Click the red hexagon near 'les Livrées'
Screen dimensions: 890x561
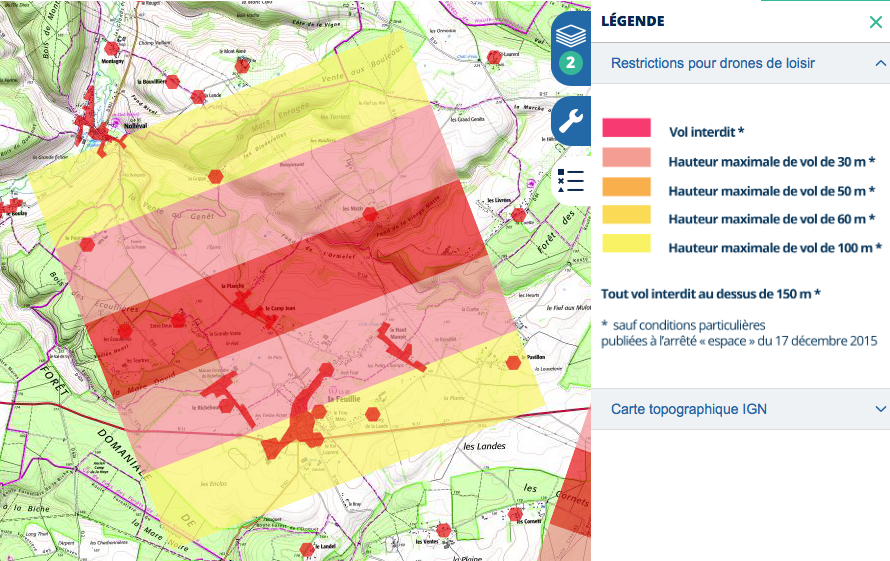518,215
